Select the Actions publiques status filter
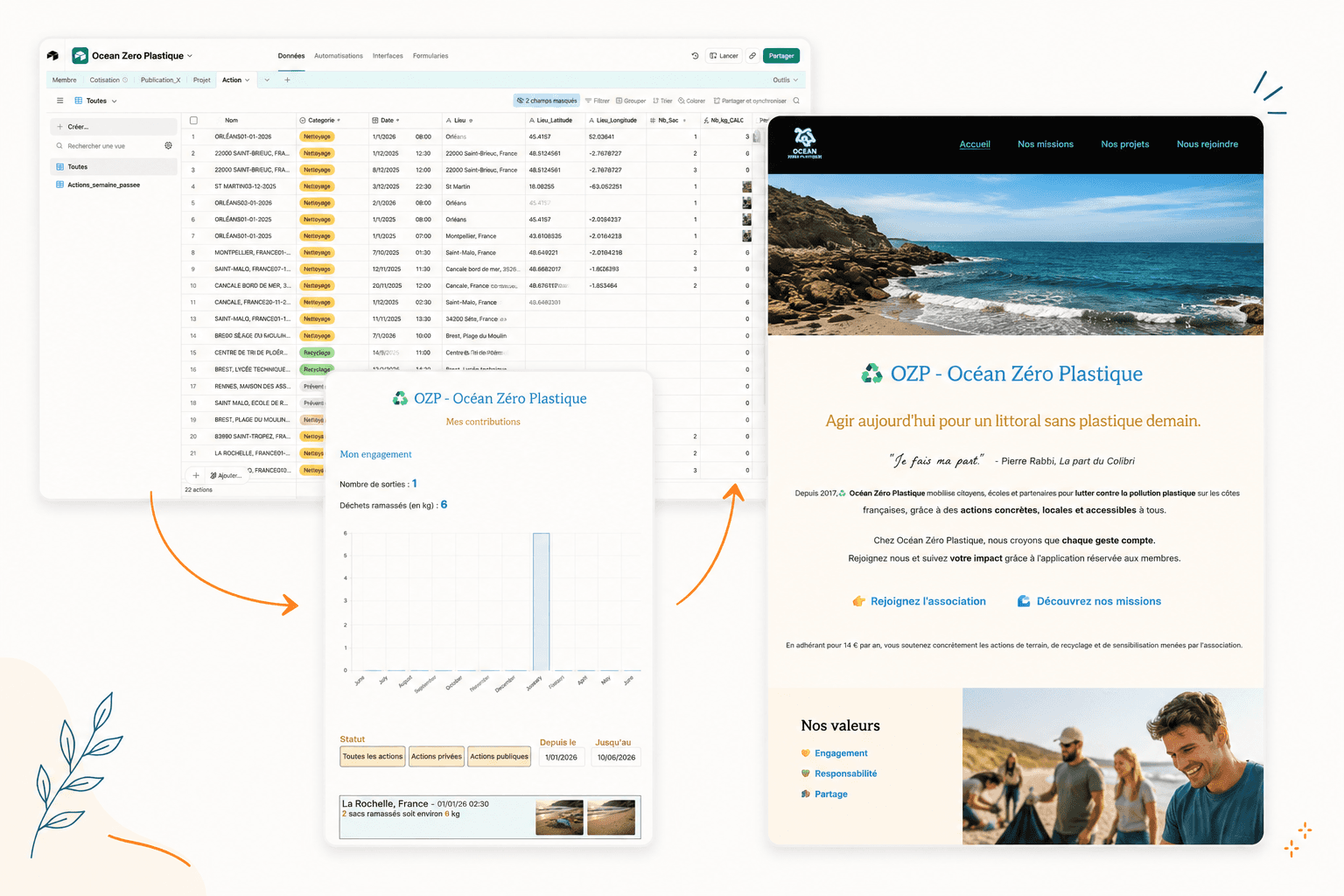This screenshot has width=1344, height=896. pos(500,757)
